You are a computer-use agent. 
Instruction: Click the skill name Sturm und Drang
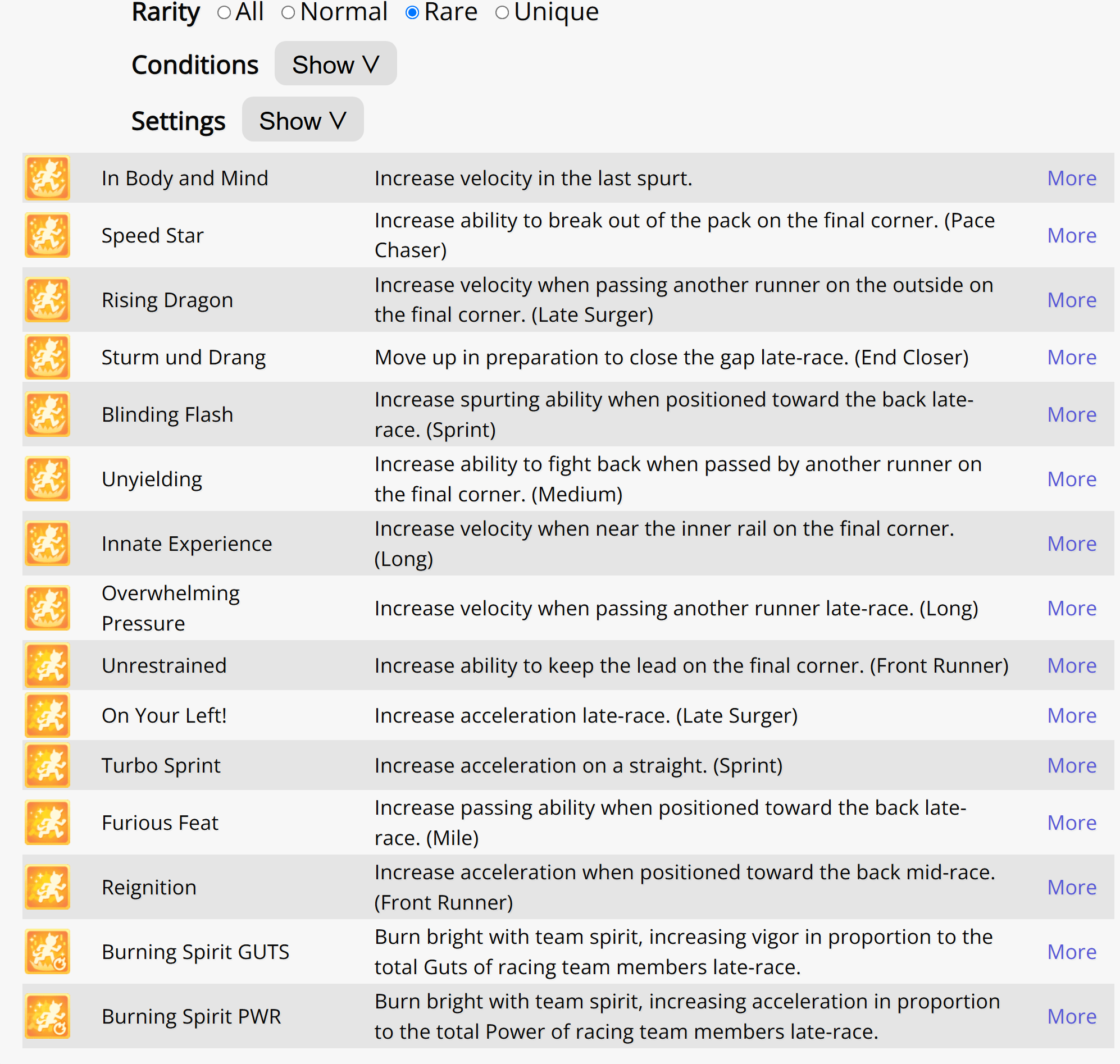point(184,358)
